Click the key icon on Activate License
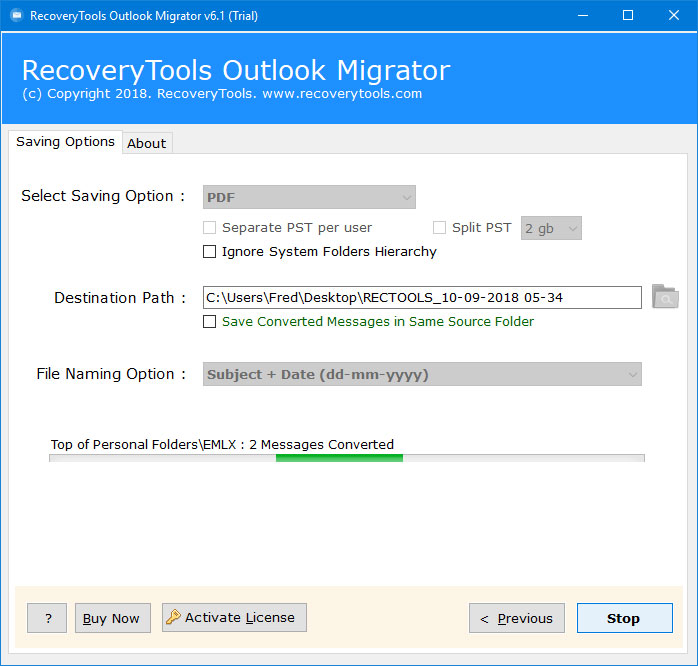Screen dimensions: 698x666 173,617
